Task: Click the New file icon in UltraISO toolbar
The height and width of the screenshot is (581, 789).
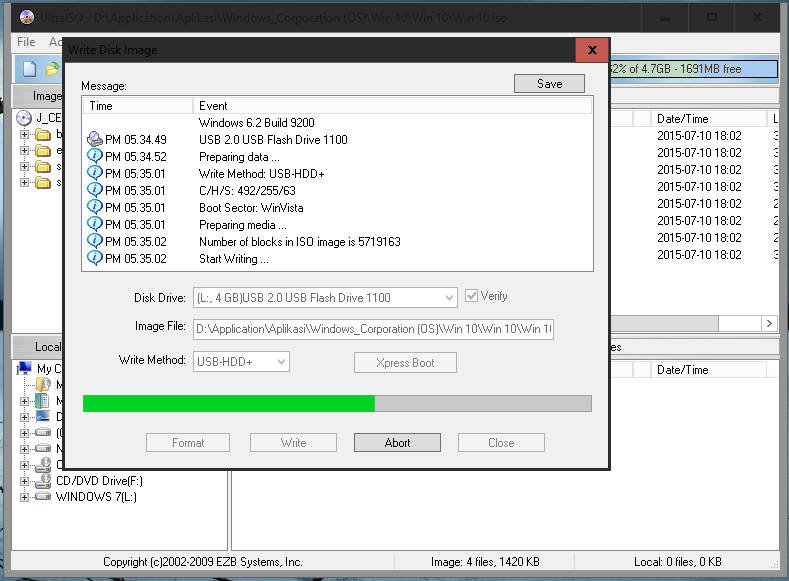Action: [29, 69]
